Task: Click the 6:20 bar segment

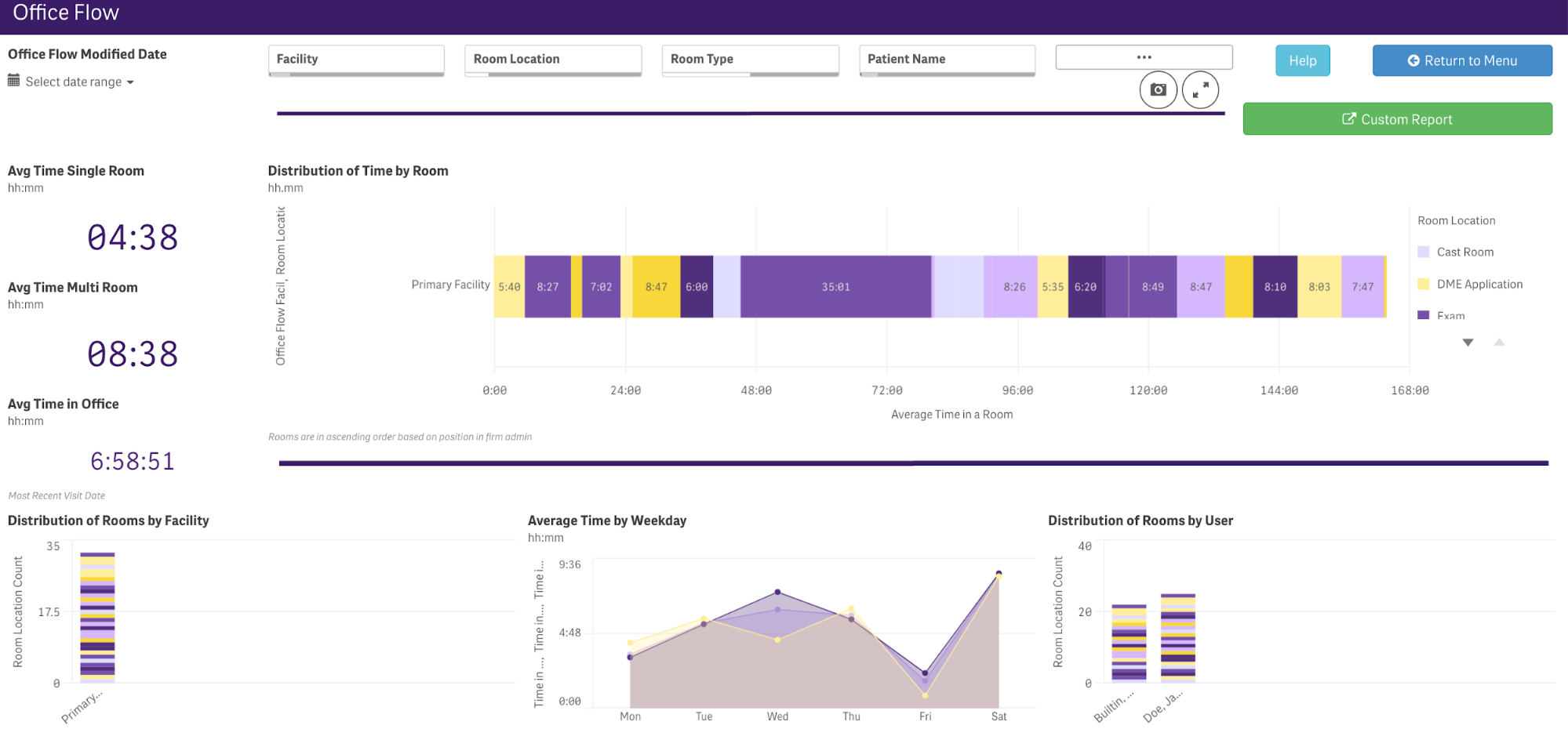Action: [x=1086, y=287]
